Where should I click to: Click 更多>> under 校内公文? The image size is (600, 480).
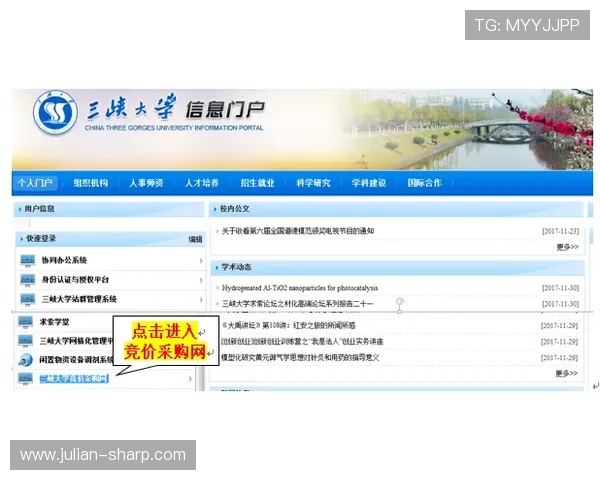tap(567, 247)
